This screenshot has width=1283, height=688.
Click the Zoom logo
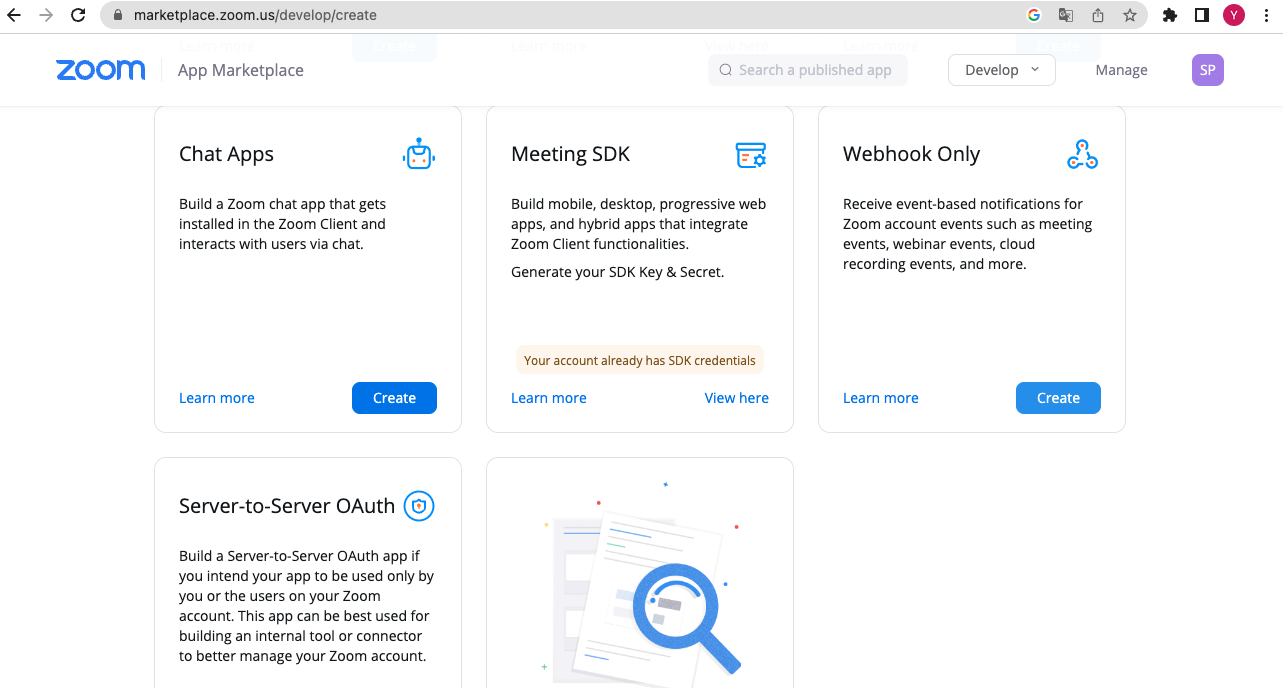coord(100,69)
